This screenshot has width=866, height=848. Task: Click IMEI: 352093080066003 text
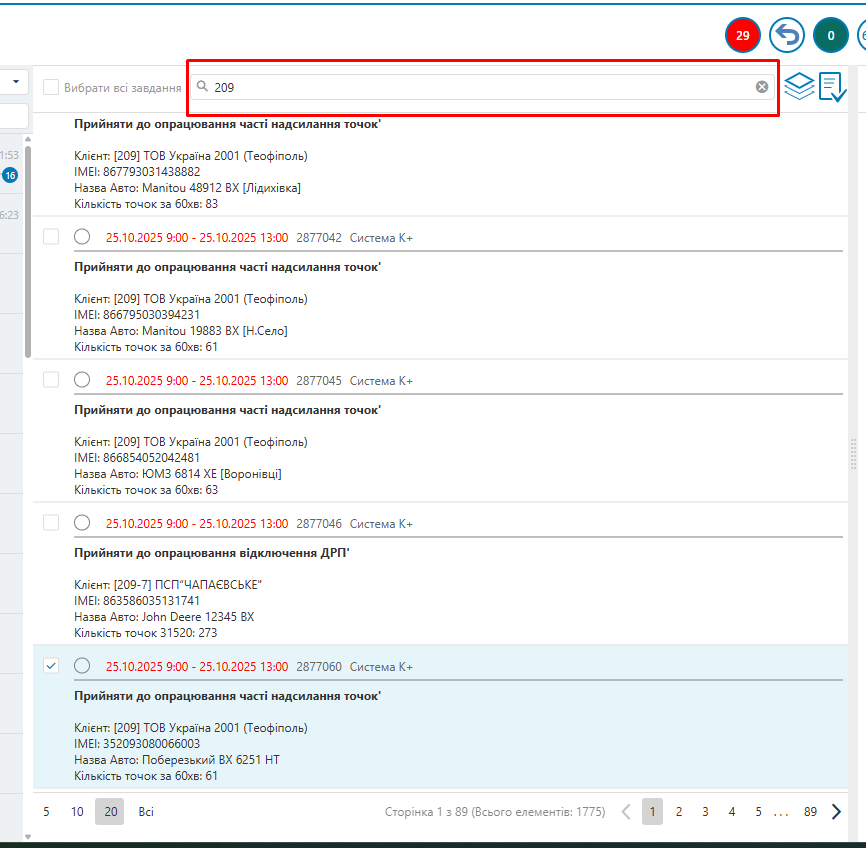click(x=137, y=744)
